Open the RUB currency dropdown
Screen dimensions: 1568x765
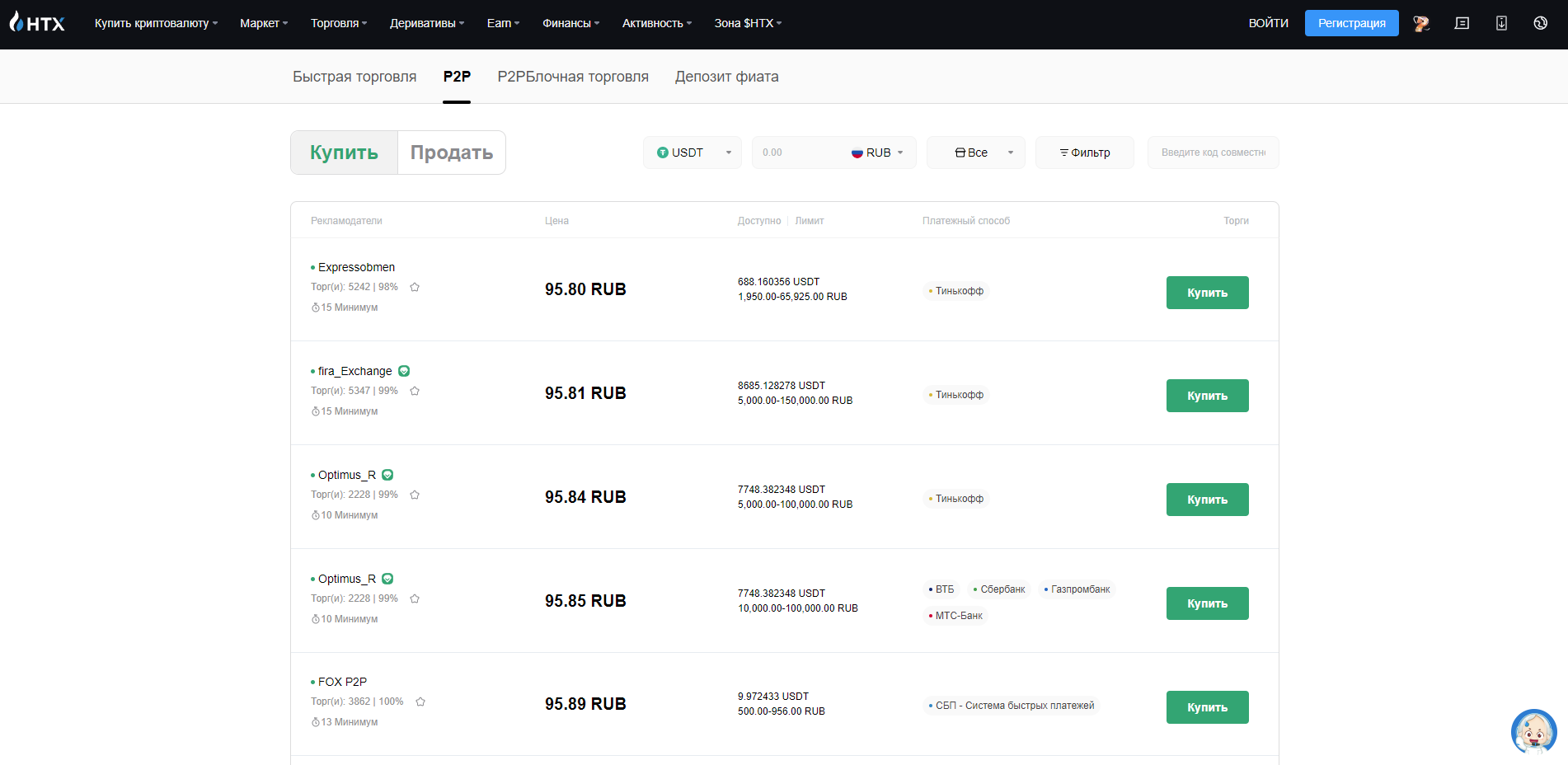click(878, 153)
